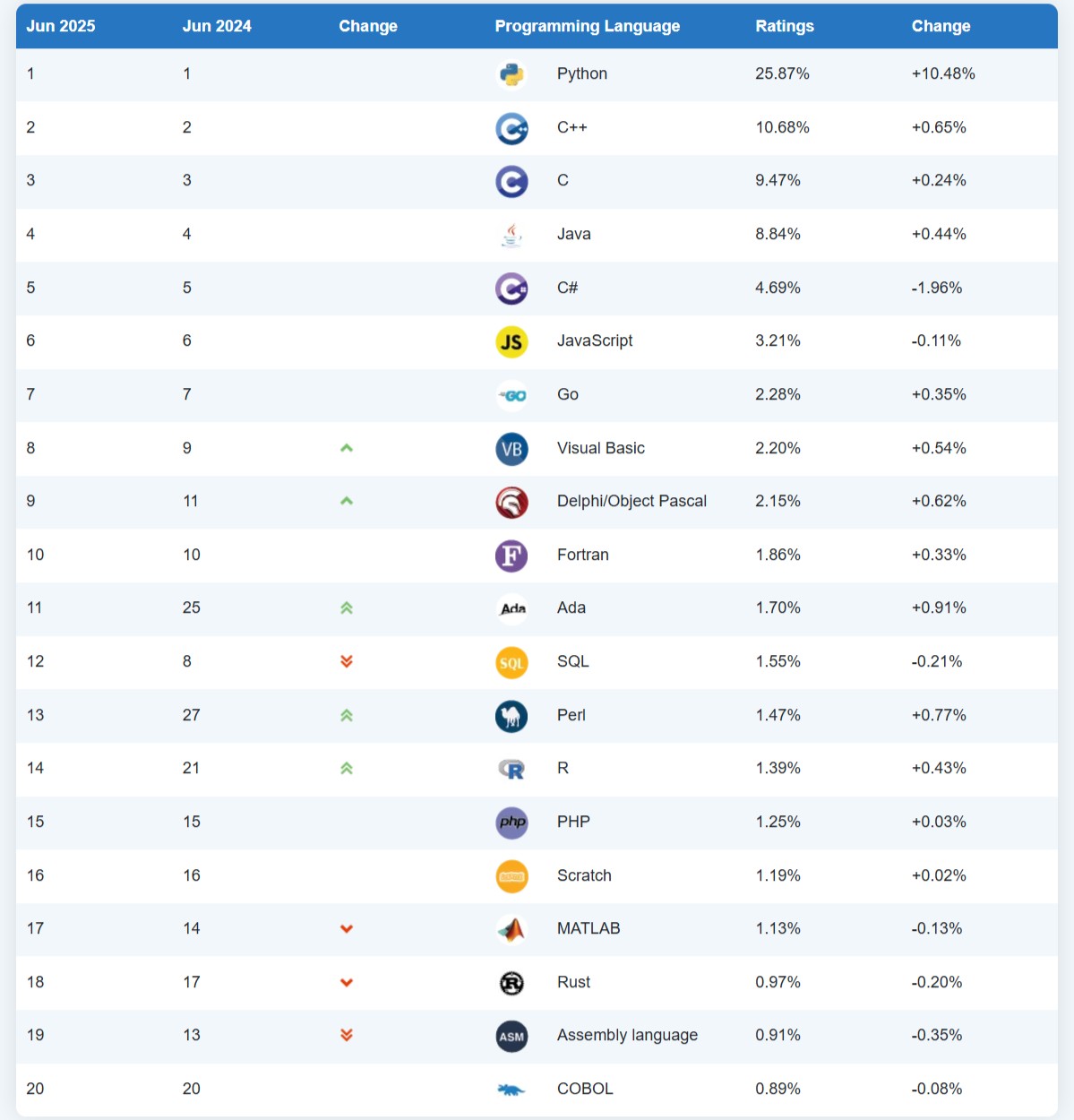Image resolution: width=1074 pixels, height=1120 pixels.
Task: Click the Fortran purple F icon
Action: (511, 556)
